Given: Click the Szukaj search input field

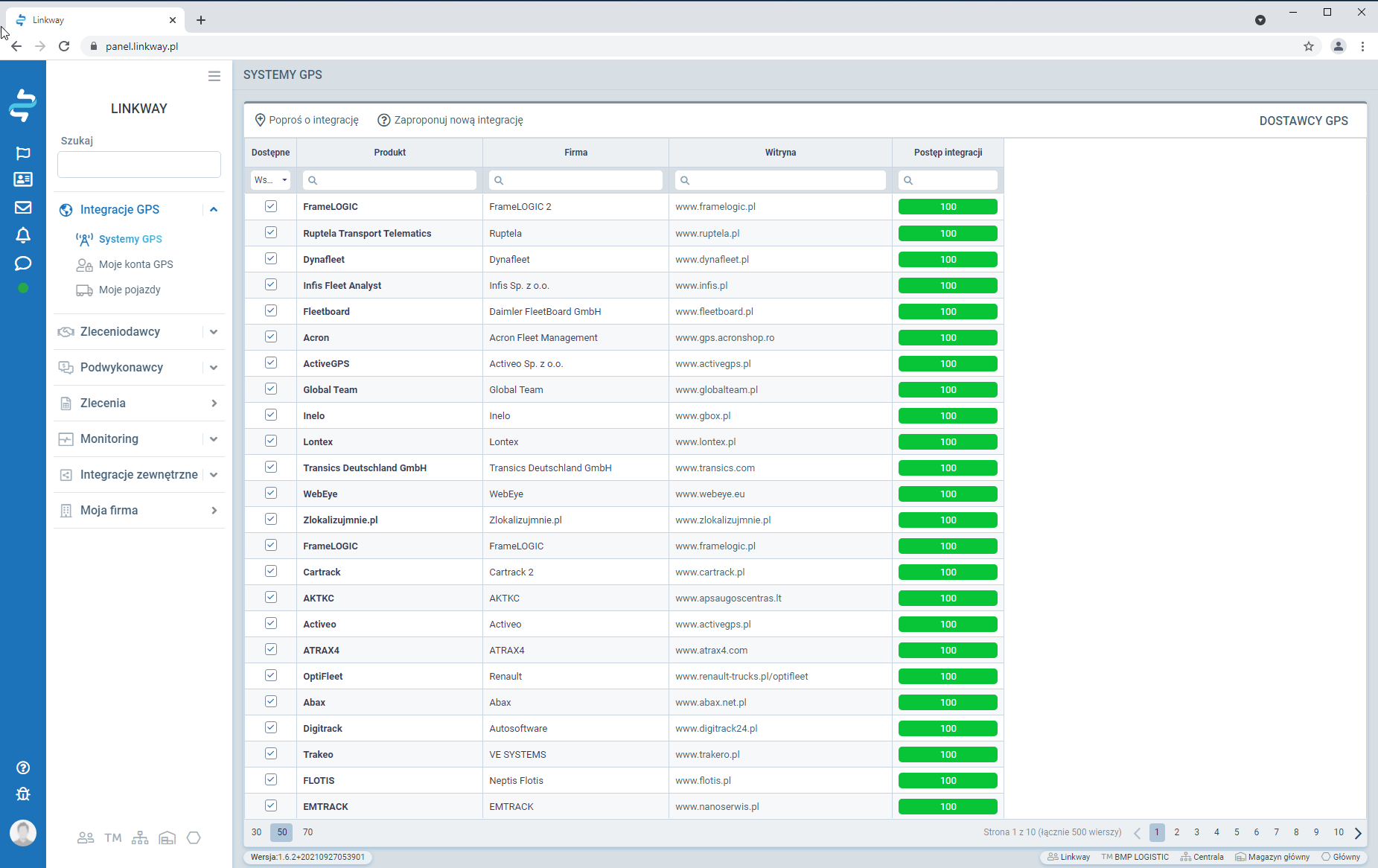Looking at the screenshot, I should click(x=139, y=165).
